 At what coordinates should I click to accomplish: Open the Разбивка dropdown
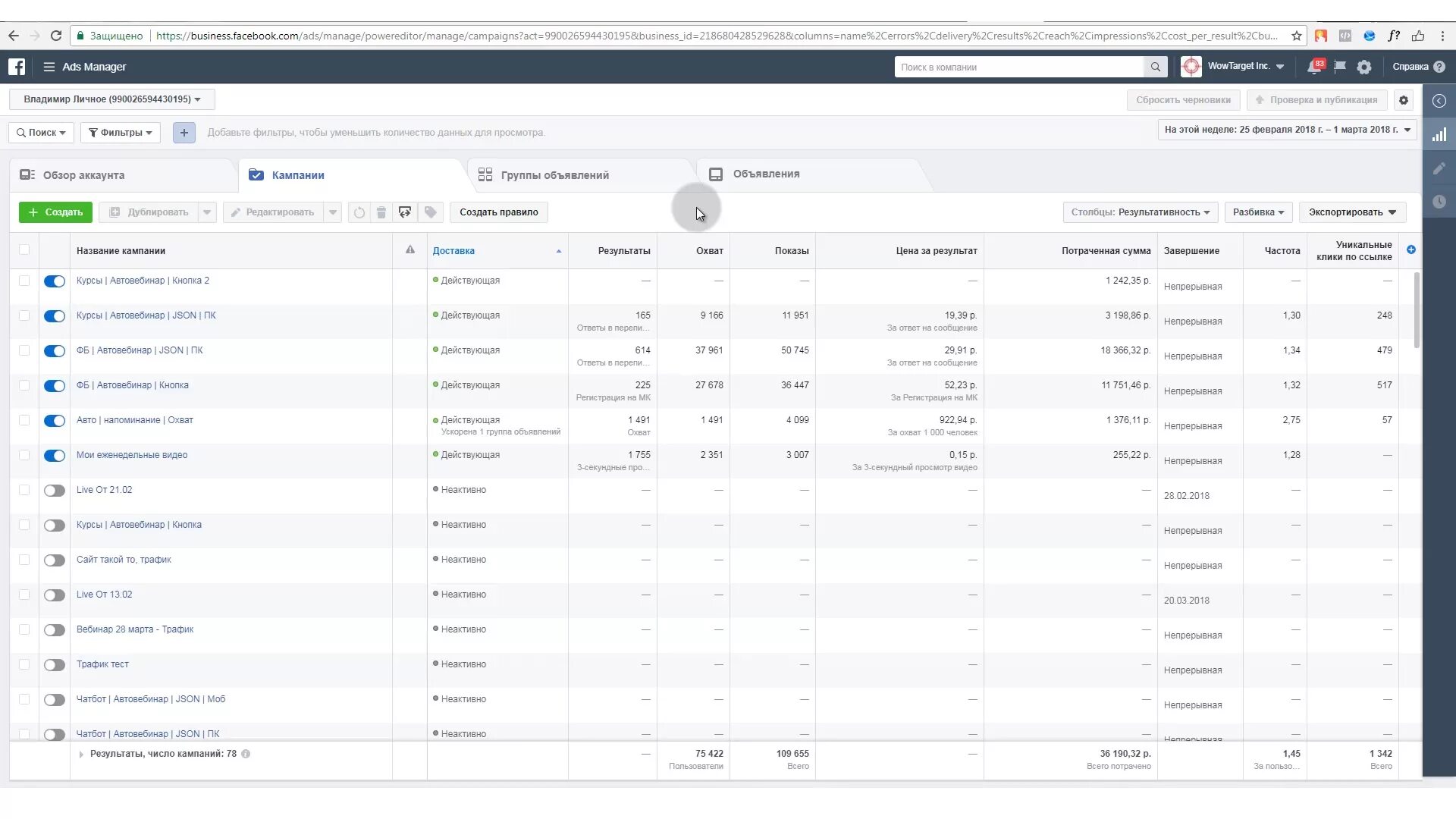[1258, 212]
